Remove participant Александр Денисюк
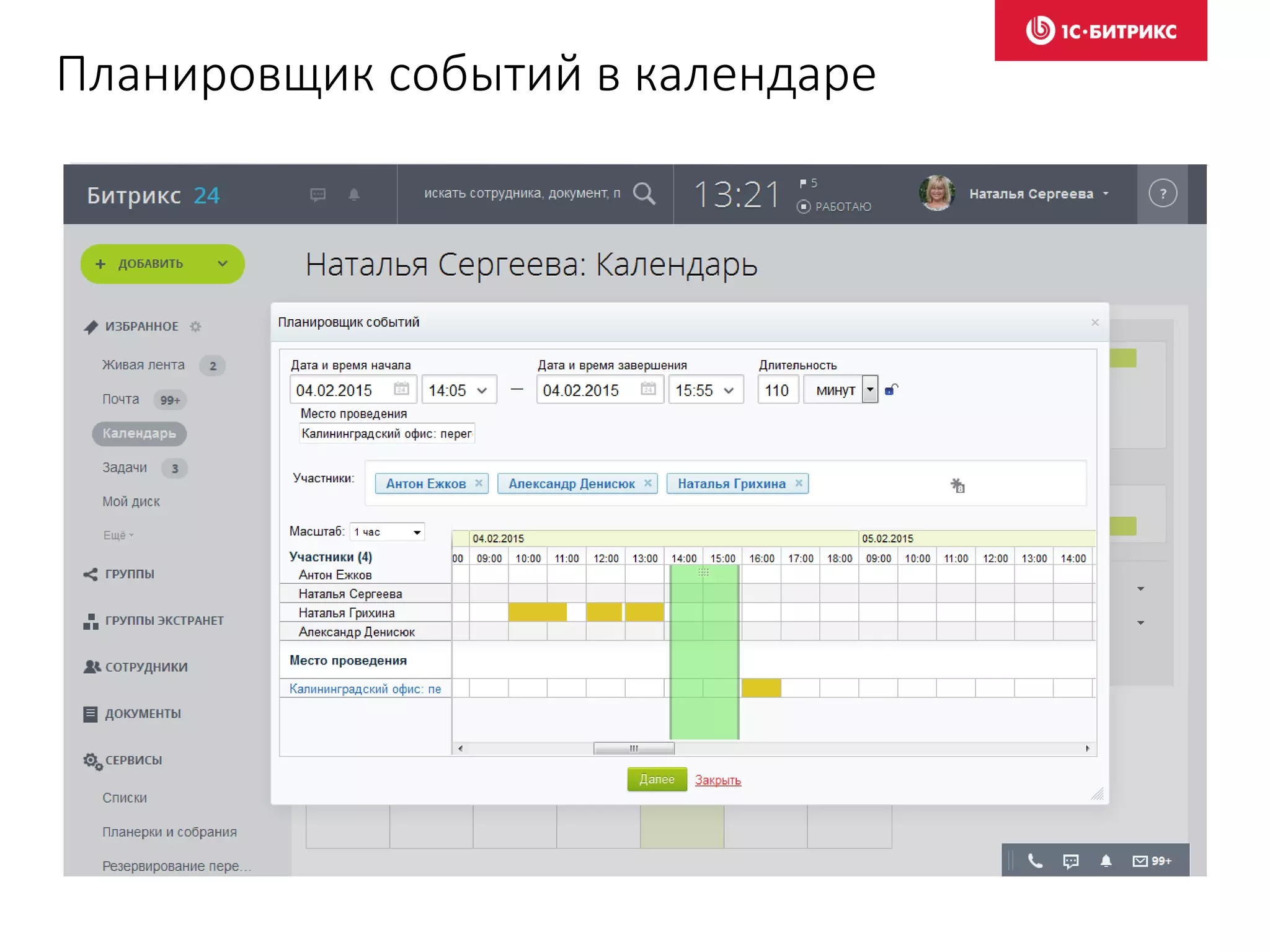 (647, 483)
